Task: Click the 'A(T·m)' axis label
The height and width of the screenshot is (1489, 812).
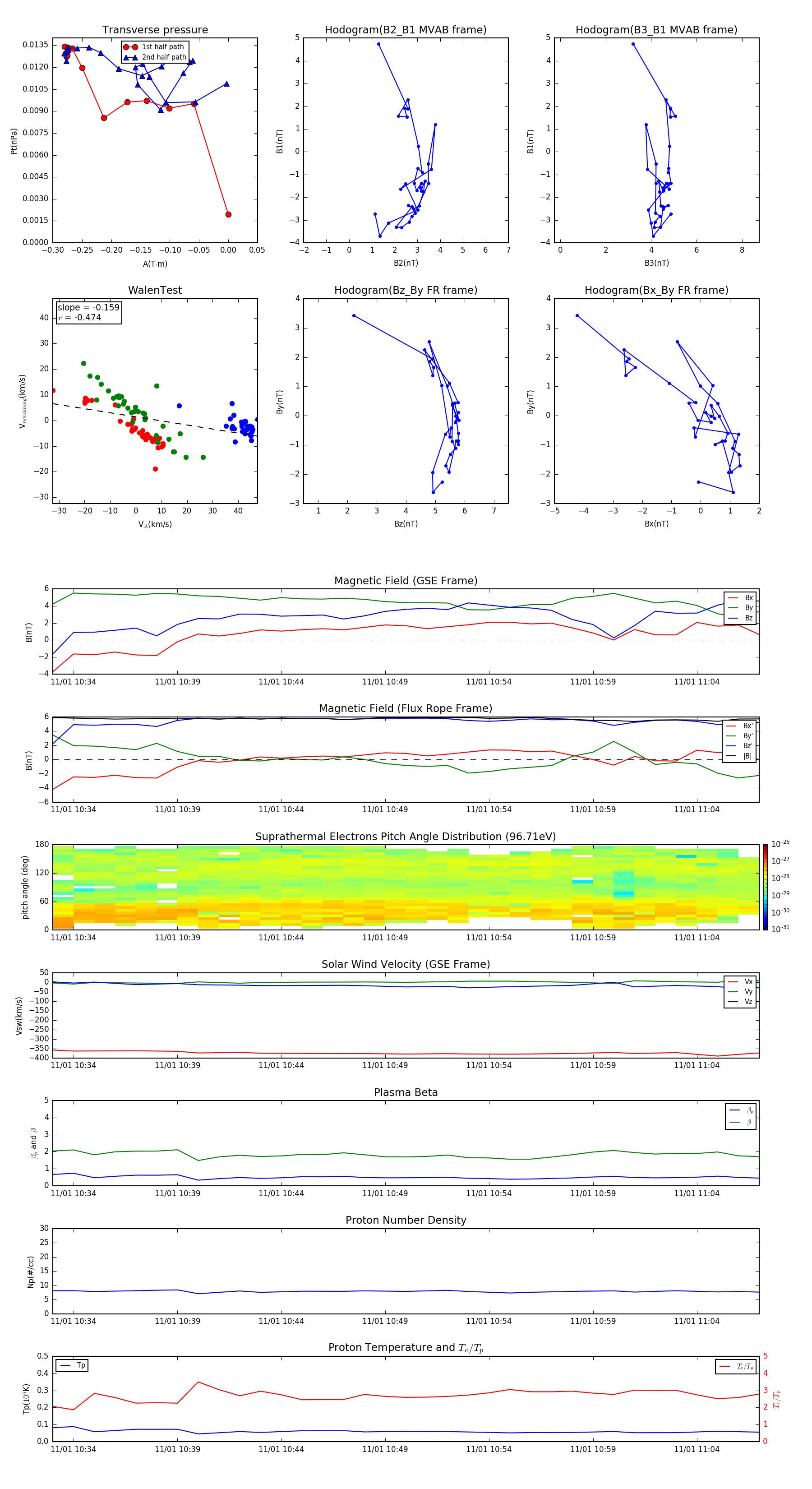Action: [155, 264]
